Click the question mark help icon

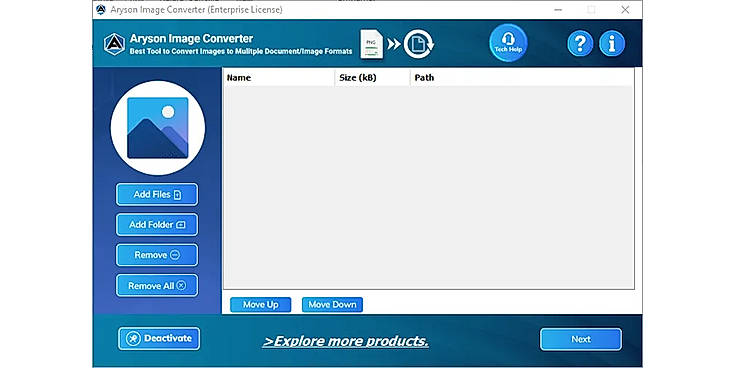coord(580,44)
